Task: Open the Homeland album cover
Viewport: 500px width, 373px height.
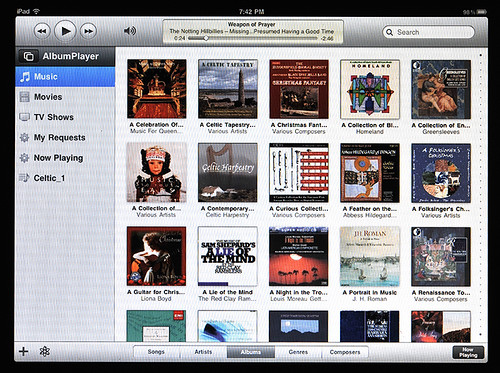Action: pos(370,89)
